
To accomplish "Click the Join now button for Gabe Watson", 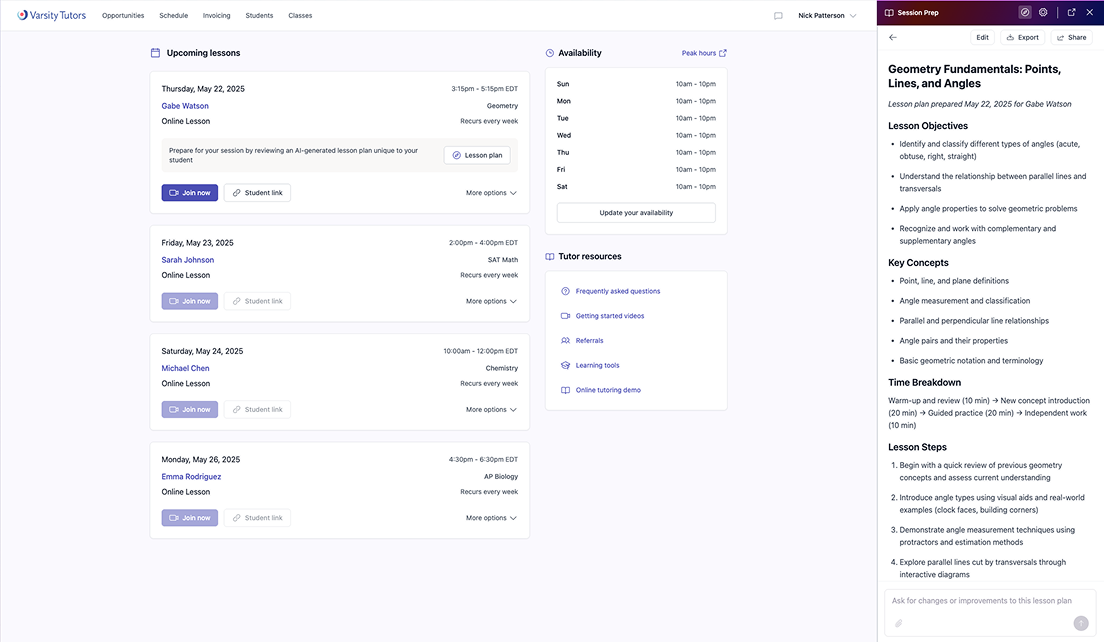I will [x=189, y=193].
